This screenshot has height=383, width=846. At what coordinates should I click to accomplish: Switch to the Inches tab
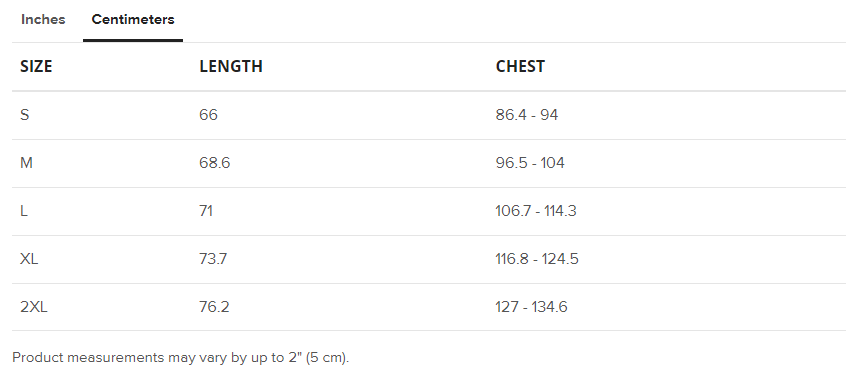pyautogui.click(x=43, y=19)
